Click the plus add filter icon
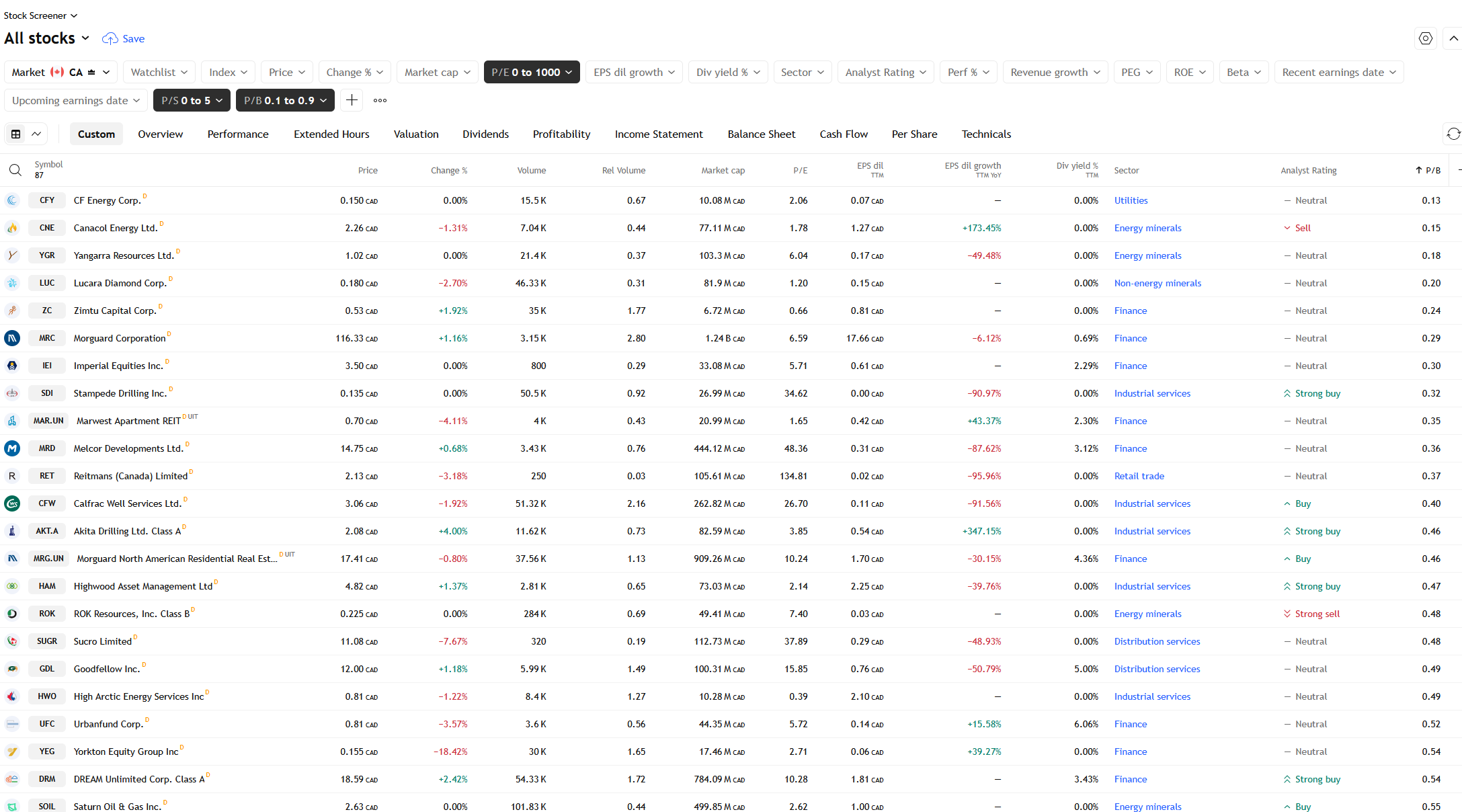The image size is (1462, 812). pyautogui.click(x=352, y=100)
